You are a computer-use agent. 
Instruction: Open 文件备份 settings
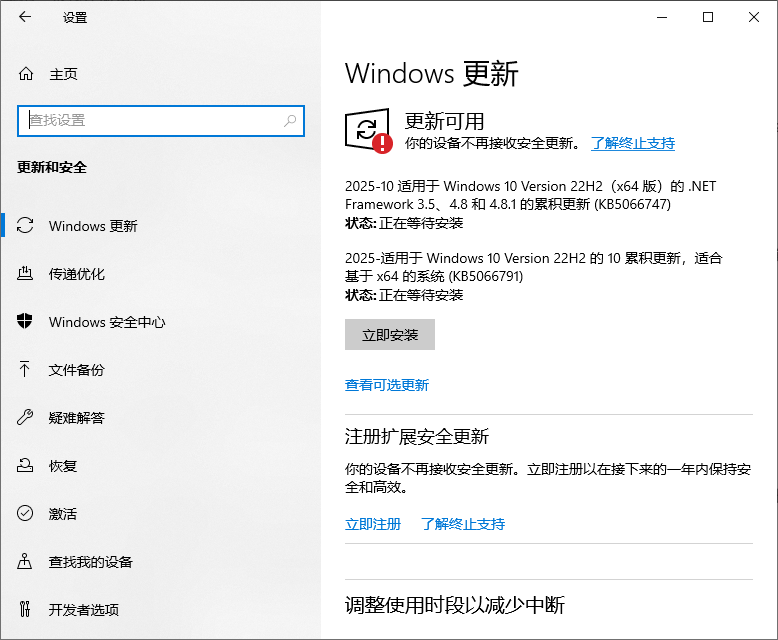tap(76, 370)
